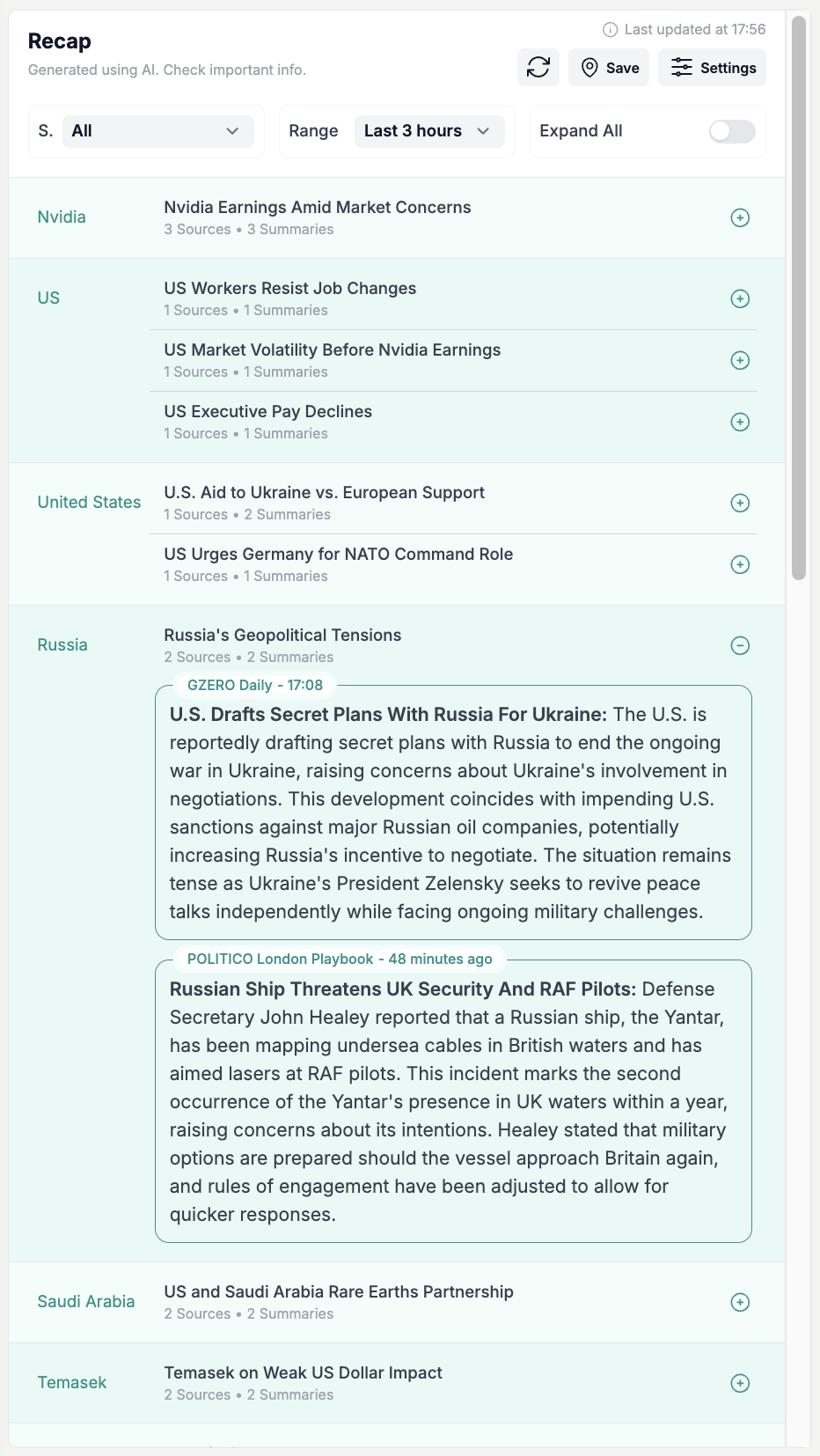Click the GZERO Daily source badge

tap(253, 684)
